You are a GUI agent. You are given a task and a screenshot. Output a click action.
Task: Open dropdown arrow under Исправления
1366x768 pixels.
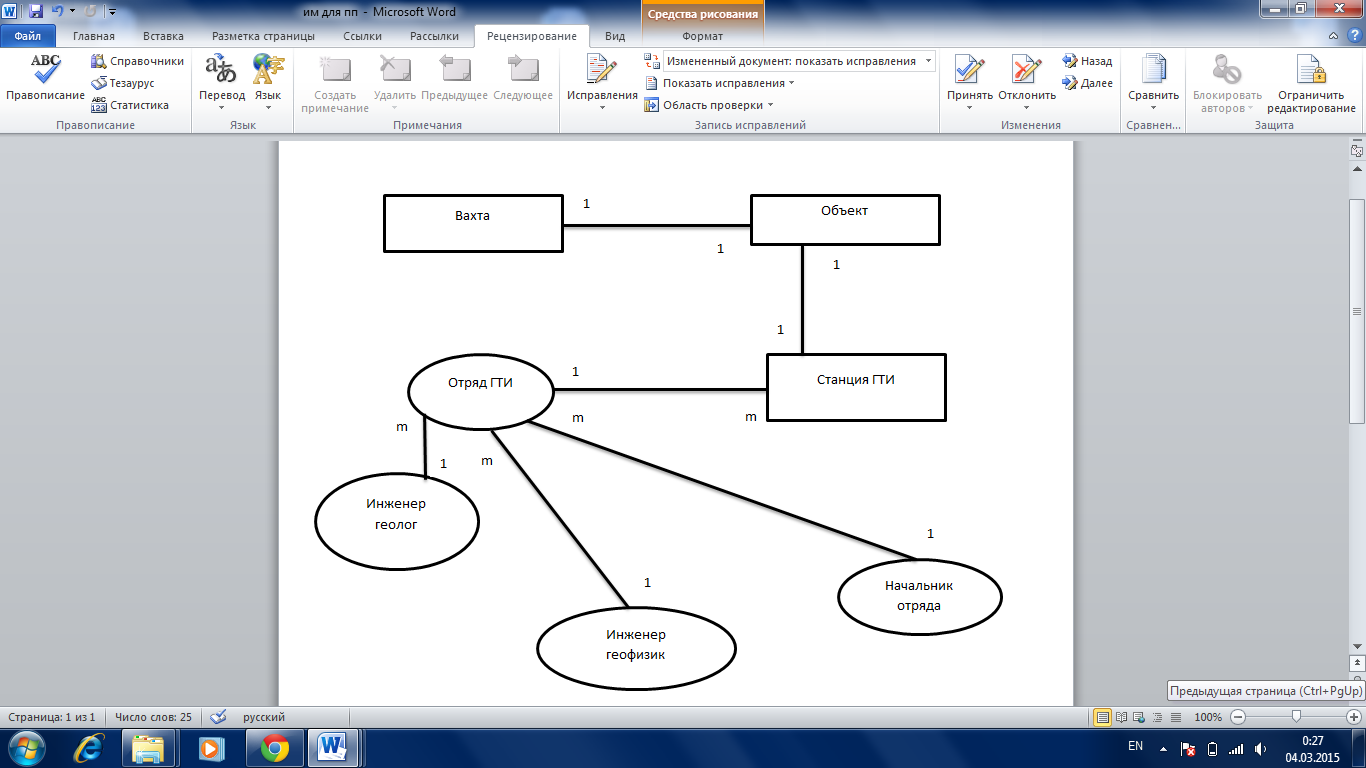click(602, 108)
